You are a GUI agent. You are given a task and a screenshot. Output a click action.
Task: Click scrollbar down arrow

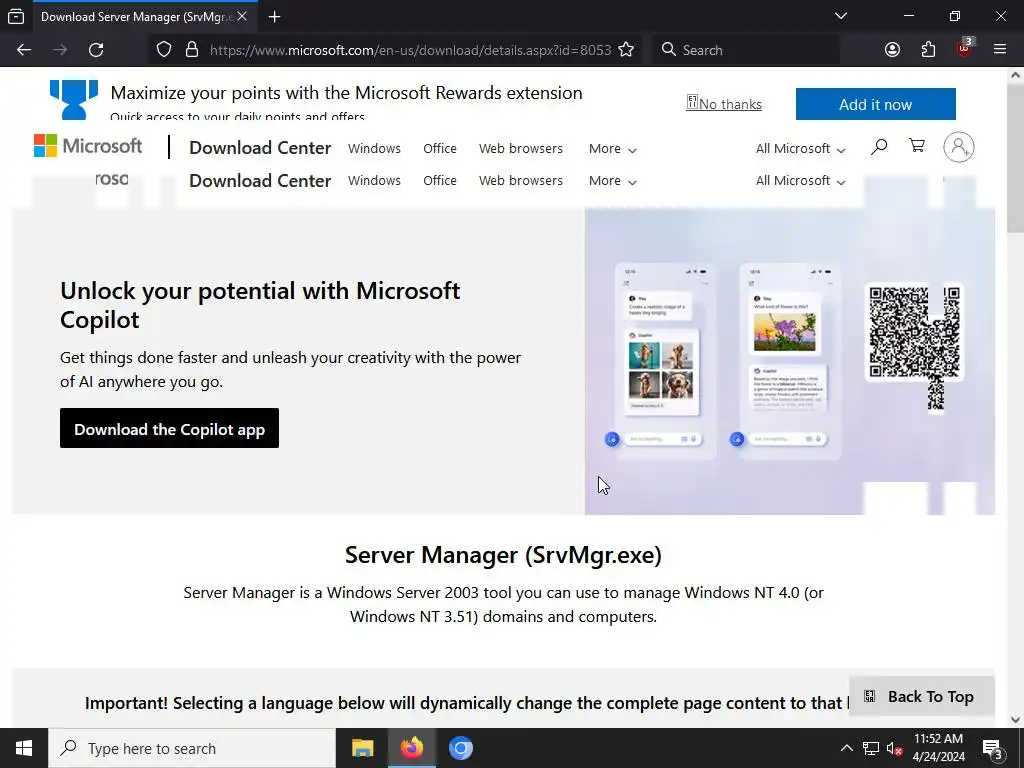click(x=1015, y=720)
